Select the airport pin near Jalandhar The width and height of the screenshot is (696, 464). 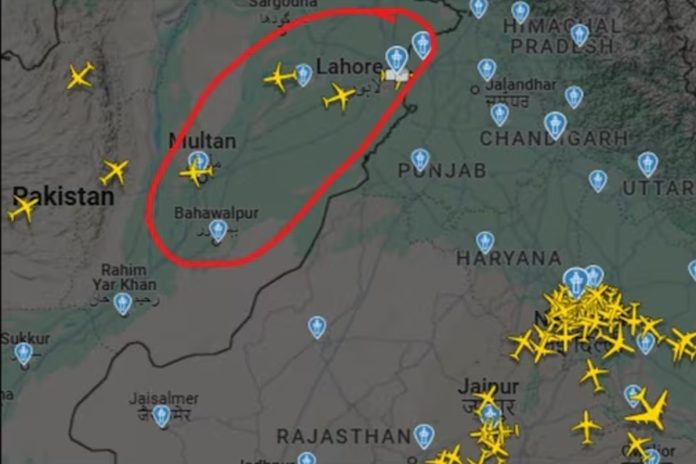pyautogui.click(x=487, y=70)
